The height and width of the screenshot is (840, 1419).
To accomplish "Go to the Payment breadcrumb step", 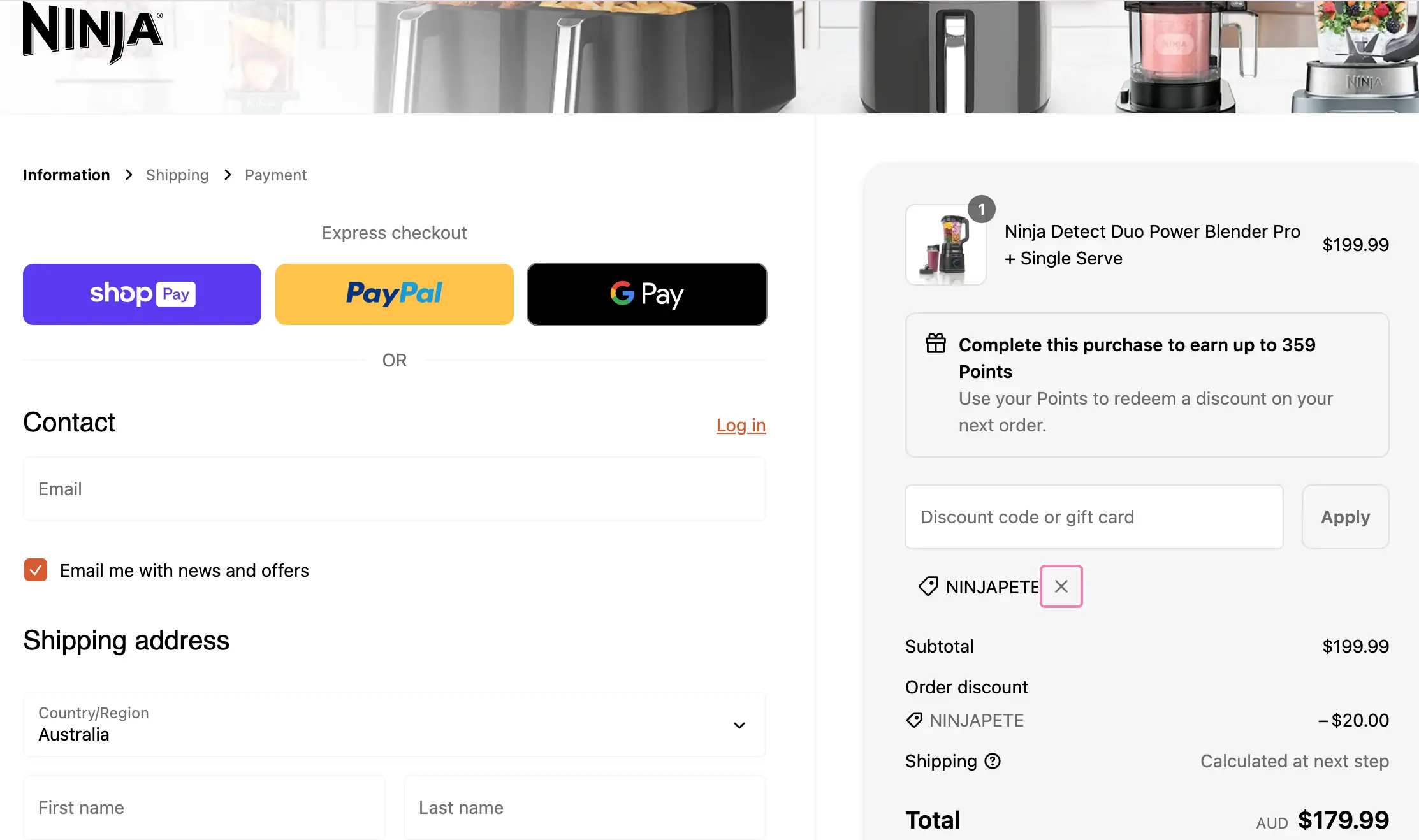I will 275,175.
